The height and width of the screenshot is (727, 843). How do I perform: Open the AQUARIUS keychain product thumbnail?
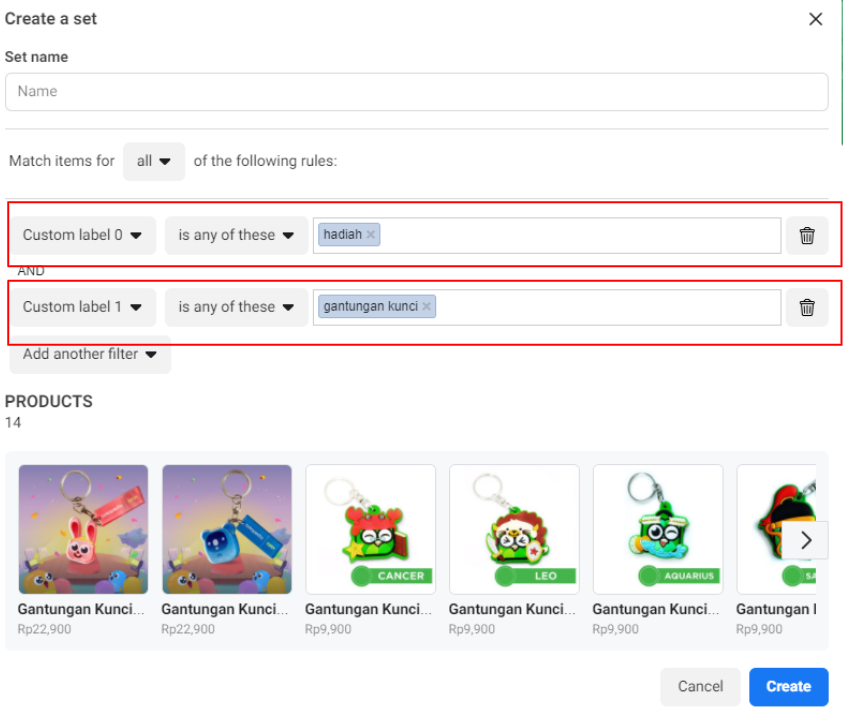pyautogui.click(x=658, y=529)
